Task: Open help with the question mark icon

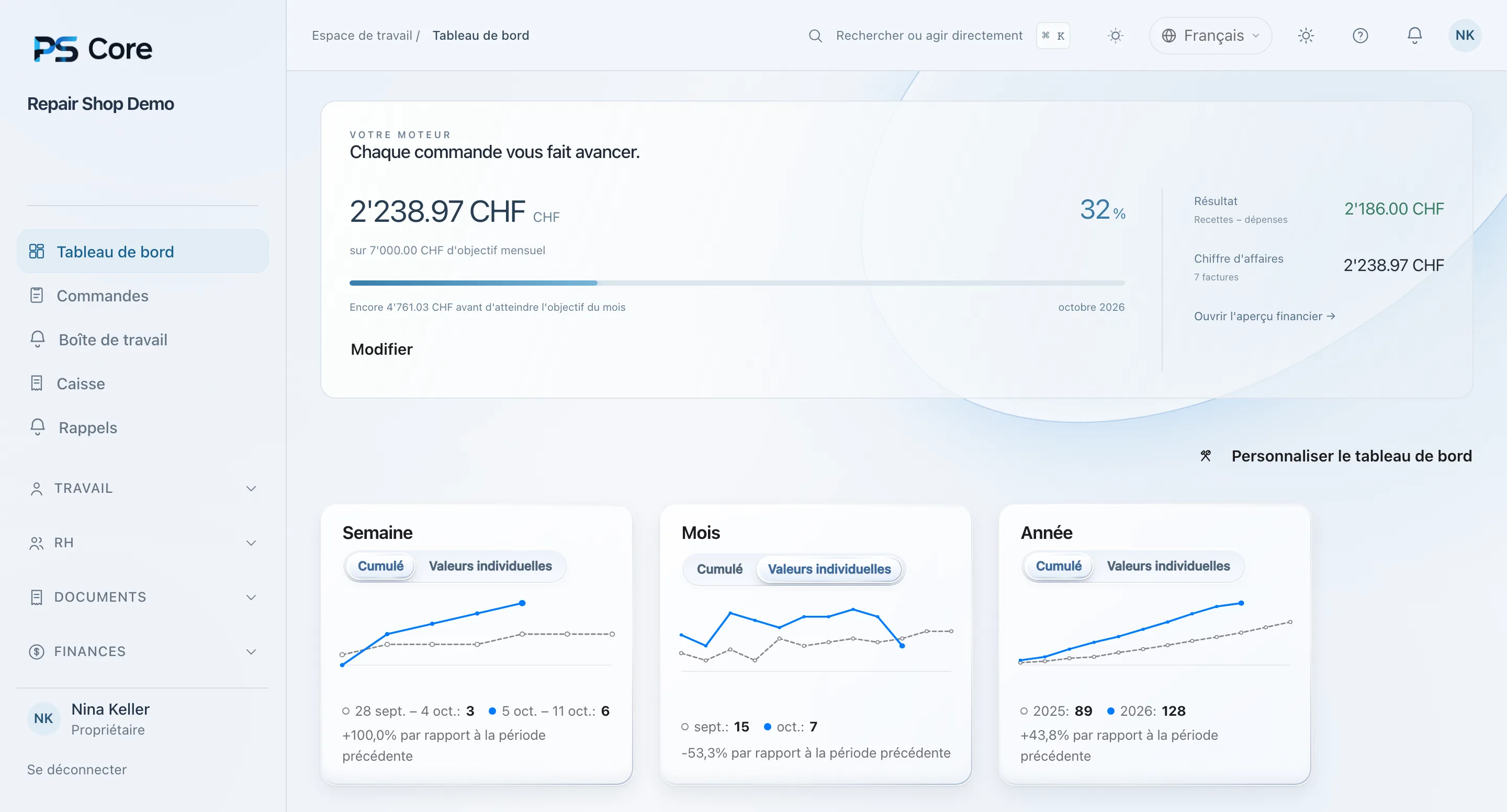Action: coord(1360,36)
